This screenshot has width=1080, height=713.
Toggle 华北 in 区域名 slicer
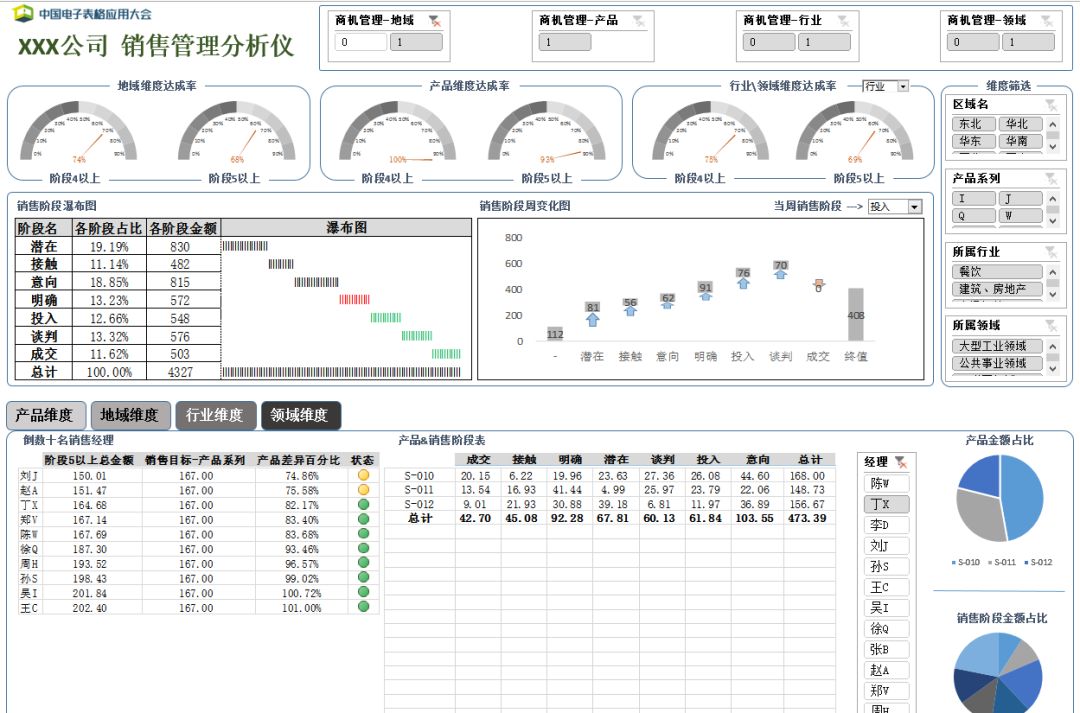pyautogui.click(x=1020, y=124)
